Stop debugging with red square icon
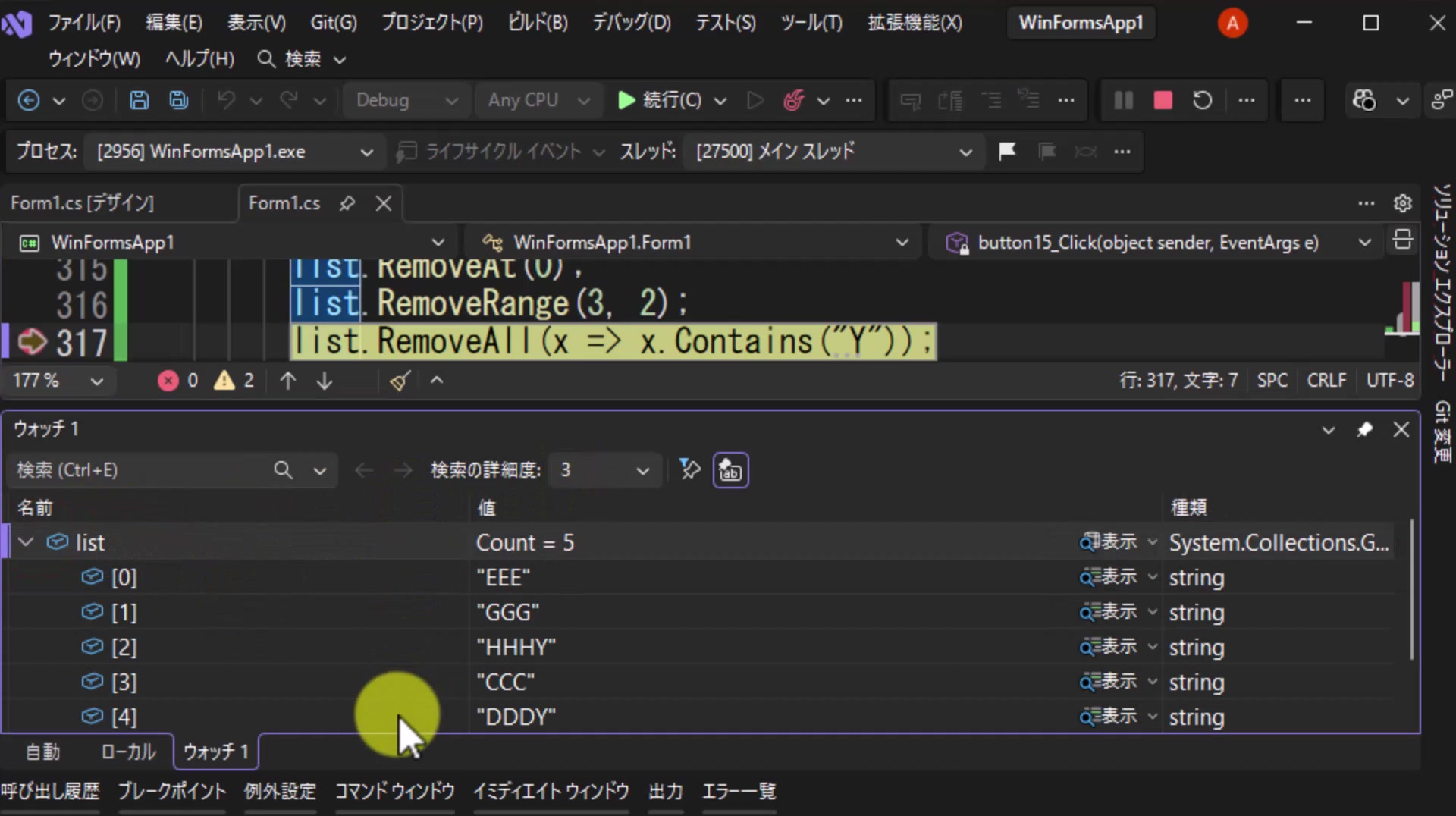 pyautogui.click(x=1163, y=100)
